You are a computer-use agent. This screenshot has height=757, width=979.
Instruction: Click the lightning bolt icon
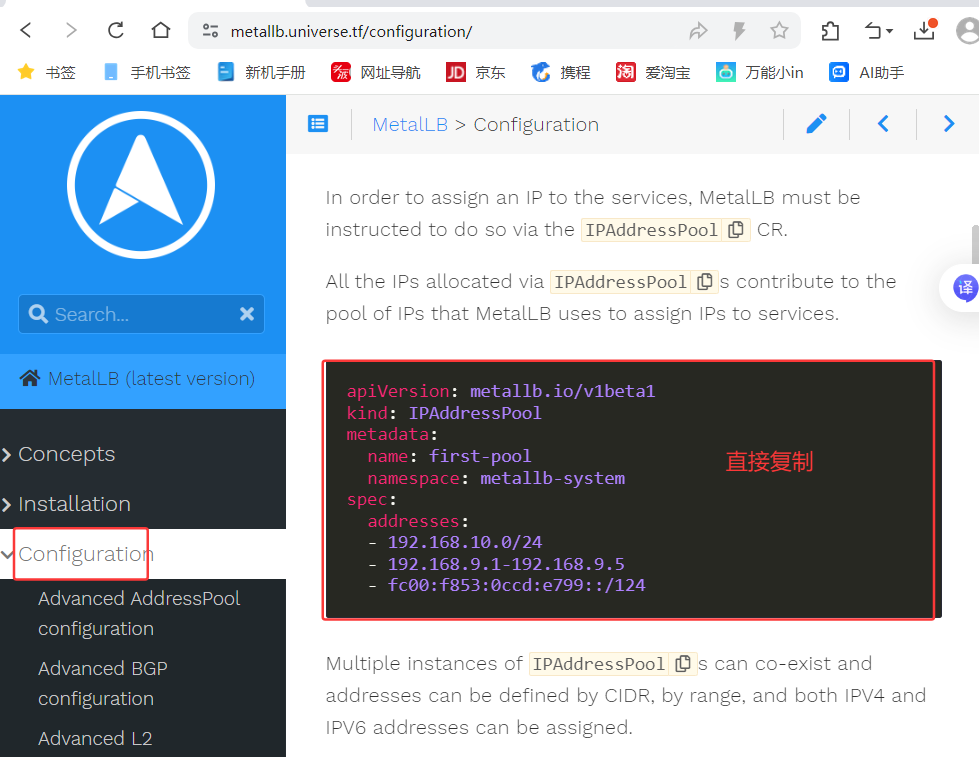(739, 31)
